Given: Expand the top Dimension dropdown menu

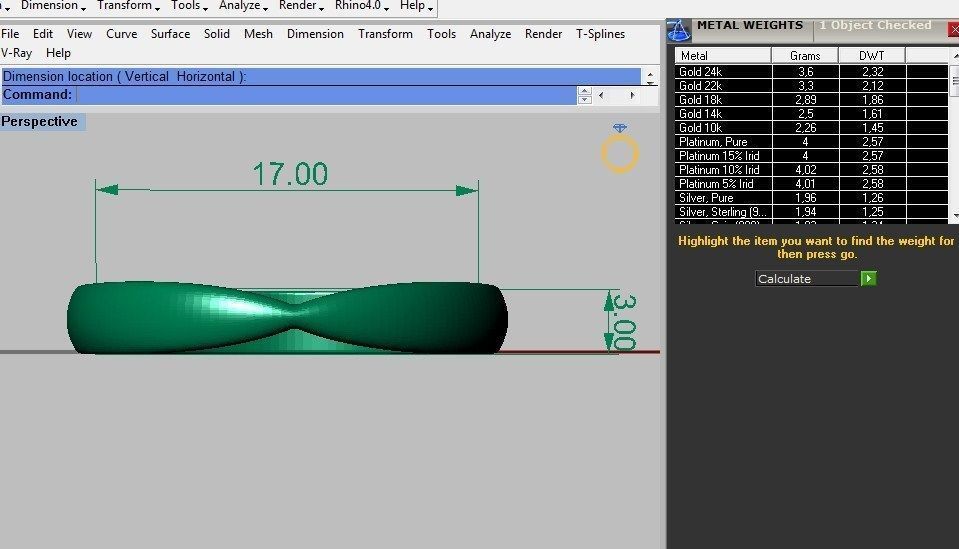Looking at the screenshot, I should (53, 6).
